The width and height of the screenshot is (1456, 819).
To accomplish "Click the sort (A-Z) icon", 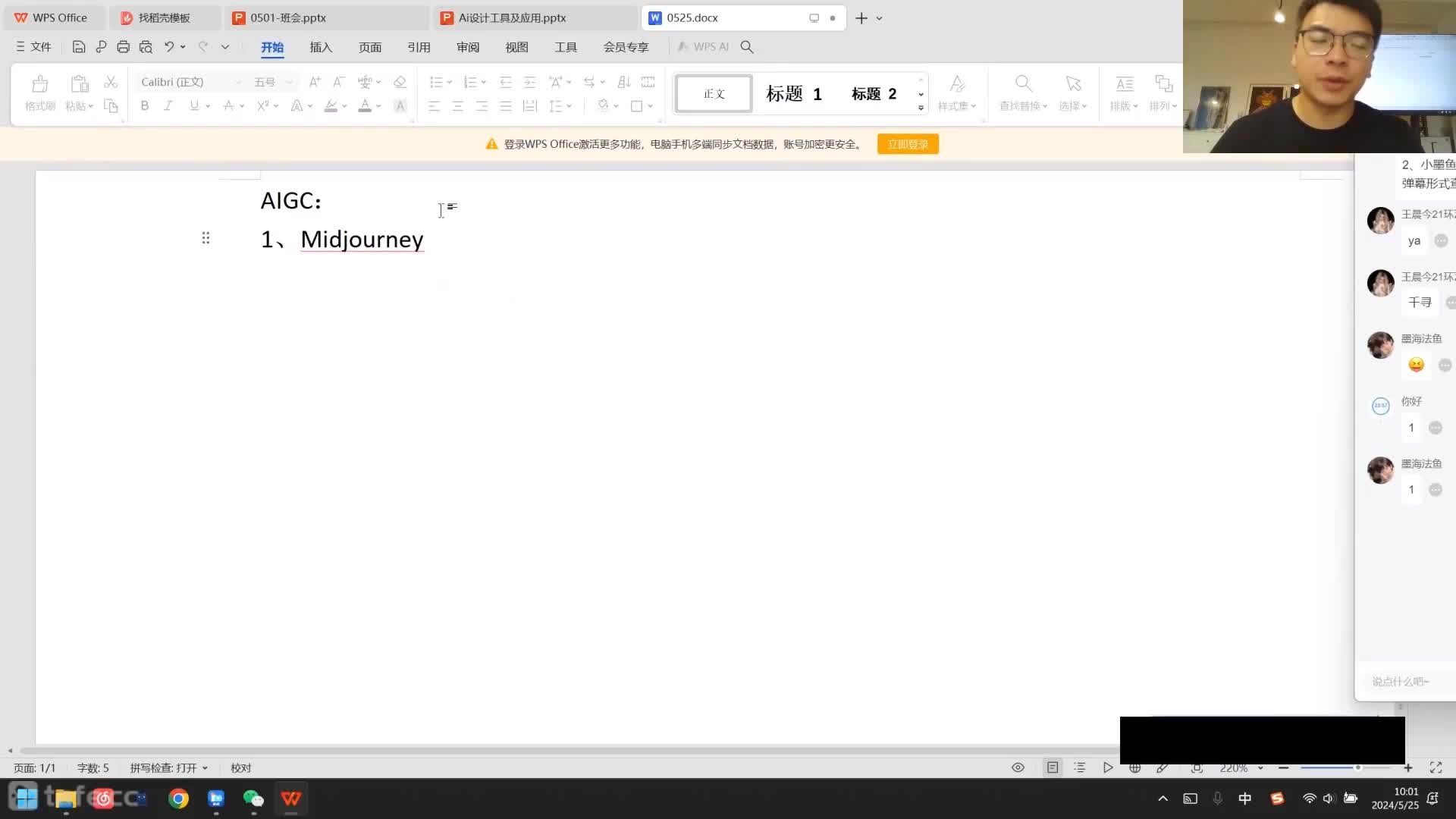I will 624,82.
